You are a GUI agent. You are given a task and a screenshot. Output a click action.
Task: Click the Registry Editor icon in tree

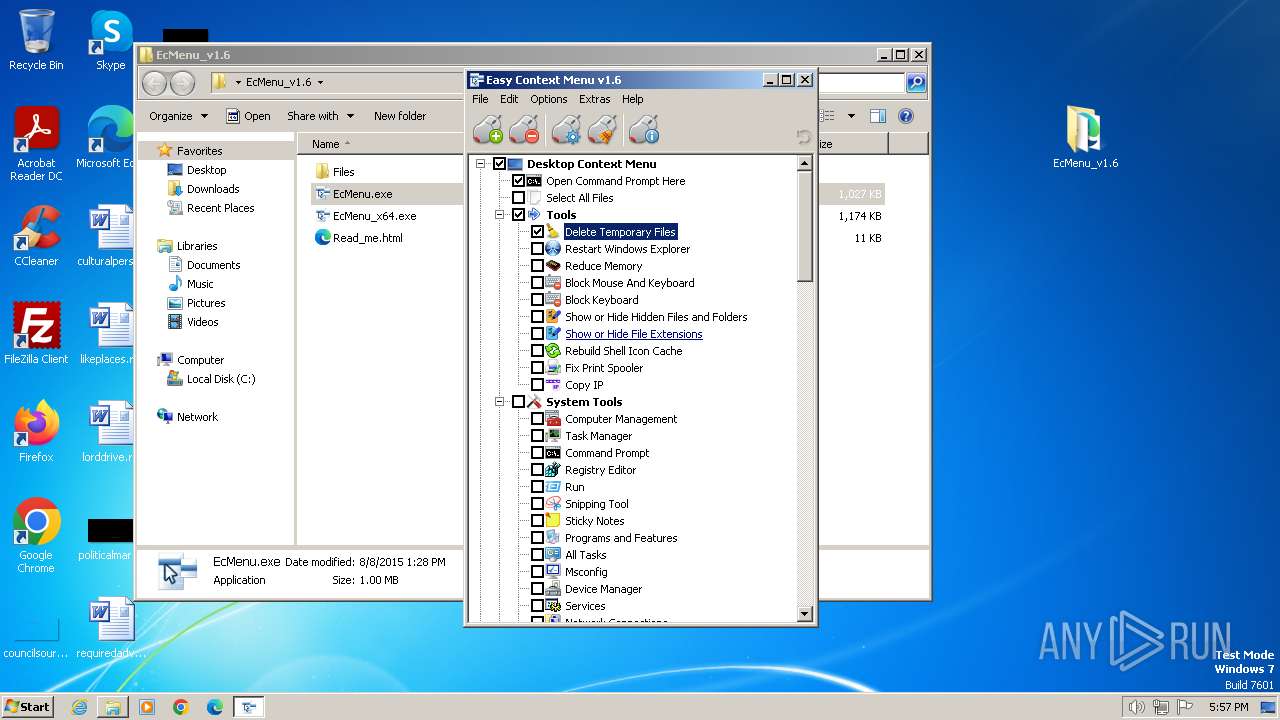553,470
